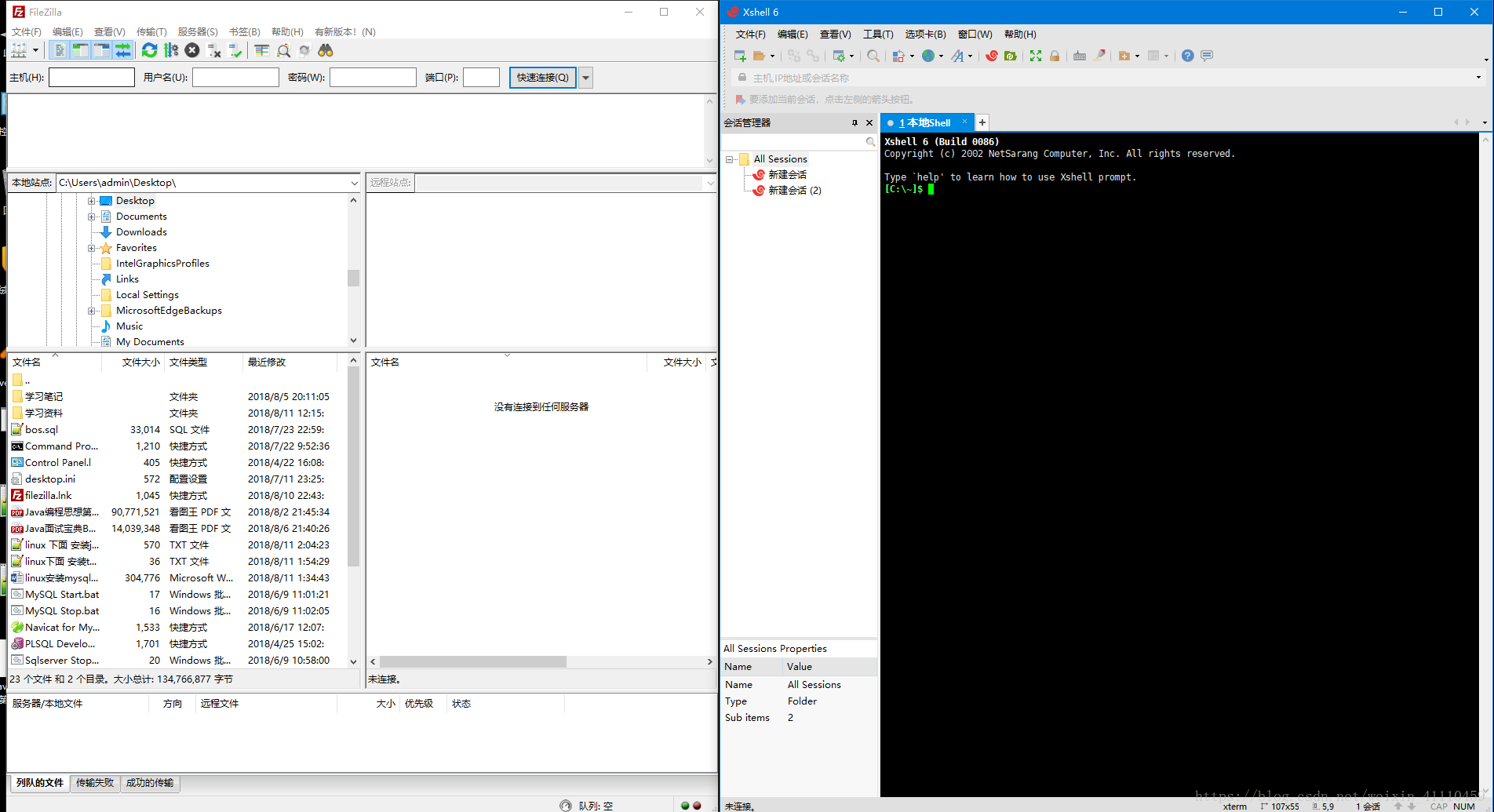Expand Favorites node in local tree
The image size is (1494, 812).
[x=91, y=248]
